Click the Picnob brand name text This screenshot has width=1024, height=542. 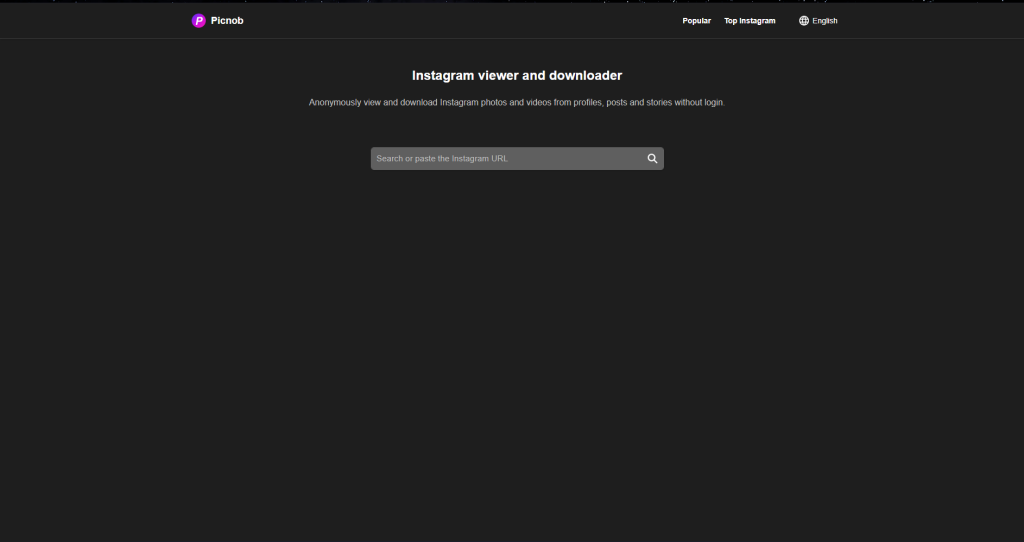pyautogui.click(x=227, y=21)
